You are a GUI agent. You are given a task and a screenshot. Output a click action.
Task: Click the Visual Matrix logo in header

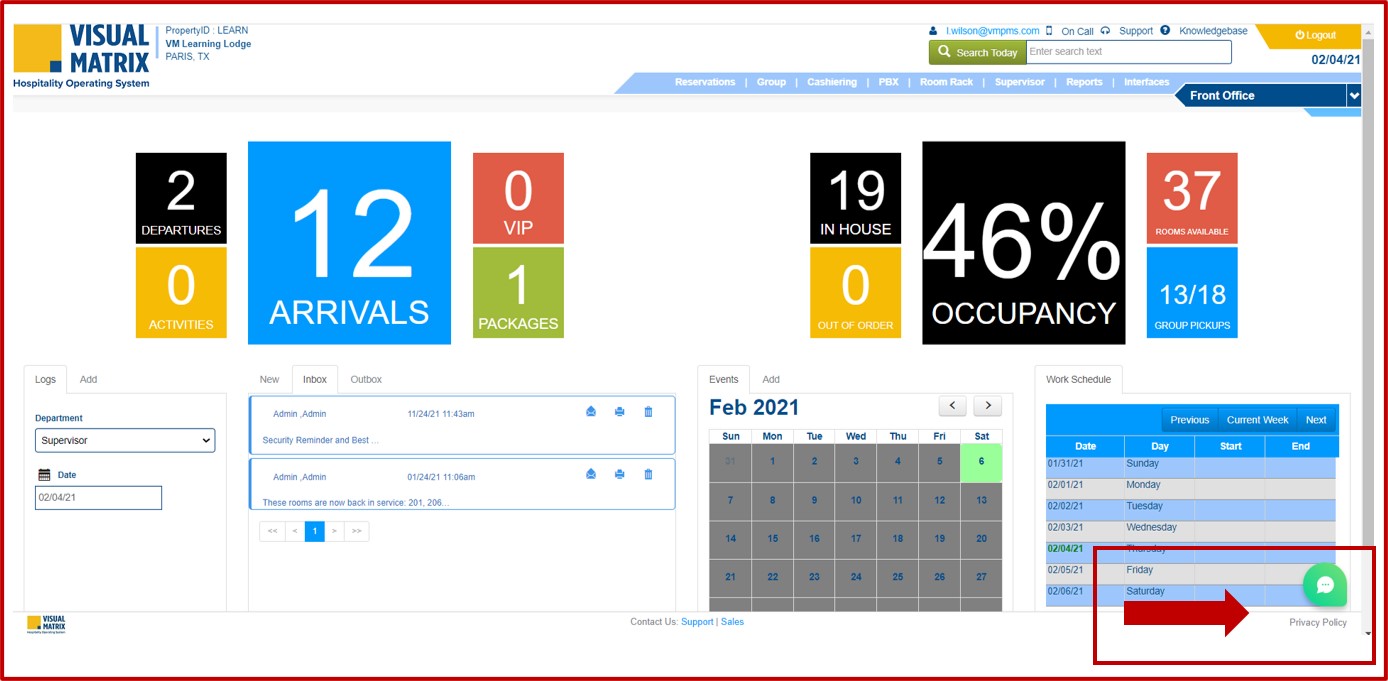pyautogui.click(x=82, y=55)
